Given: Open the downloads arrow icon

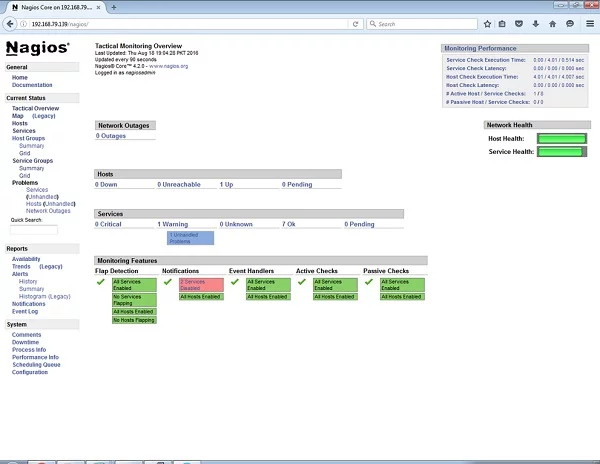Looking at the screenshot, I should (x=536, y=24).
